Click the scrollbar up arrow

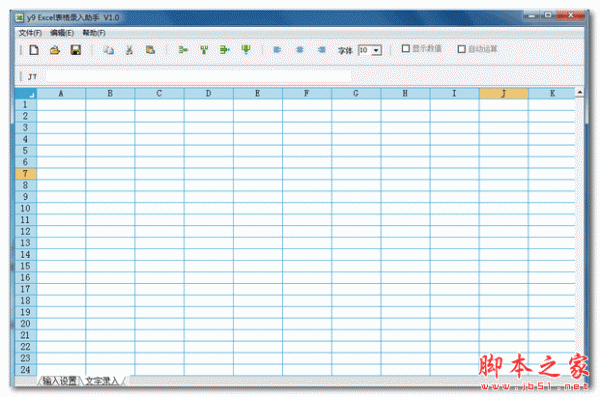point(580,92)
